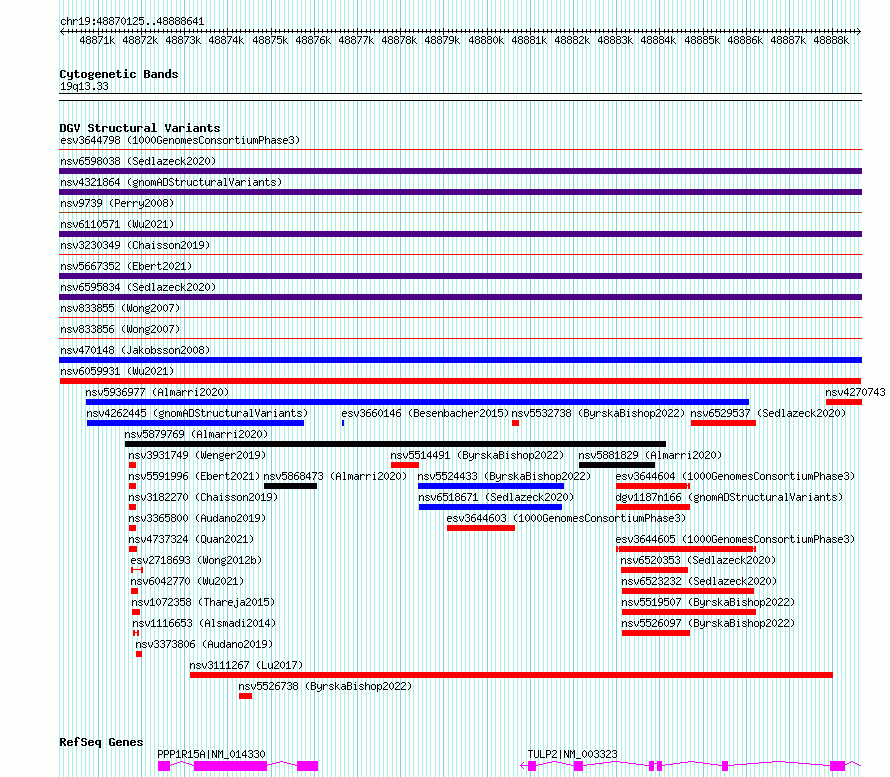The width and height of the screenshot is (890, 777).
Task: Select nsv6110571 (Wu2021) label
Action: click(x=117, y=224)
